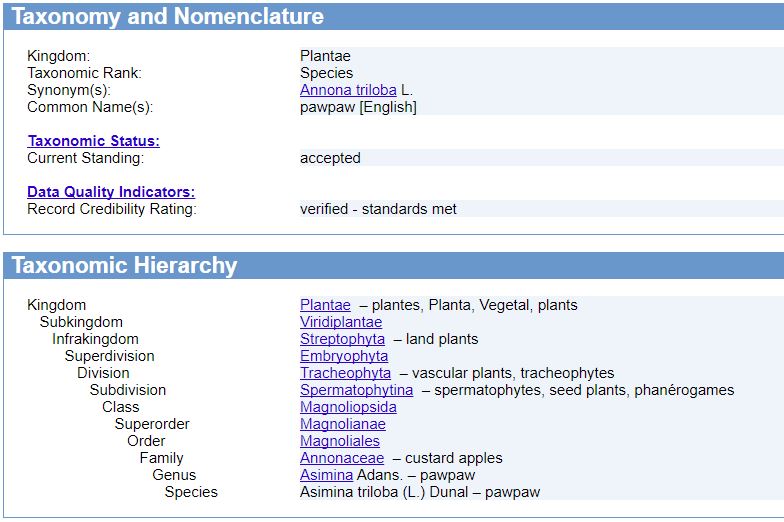784x522 pixels.
Task: Open the Magnolianae superorder link
Action: [342, 424]
